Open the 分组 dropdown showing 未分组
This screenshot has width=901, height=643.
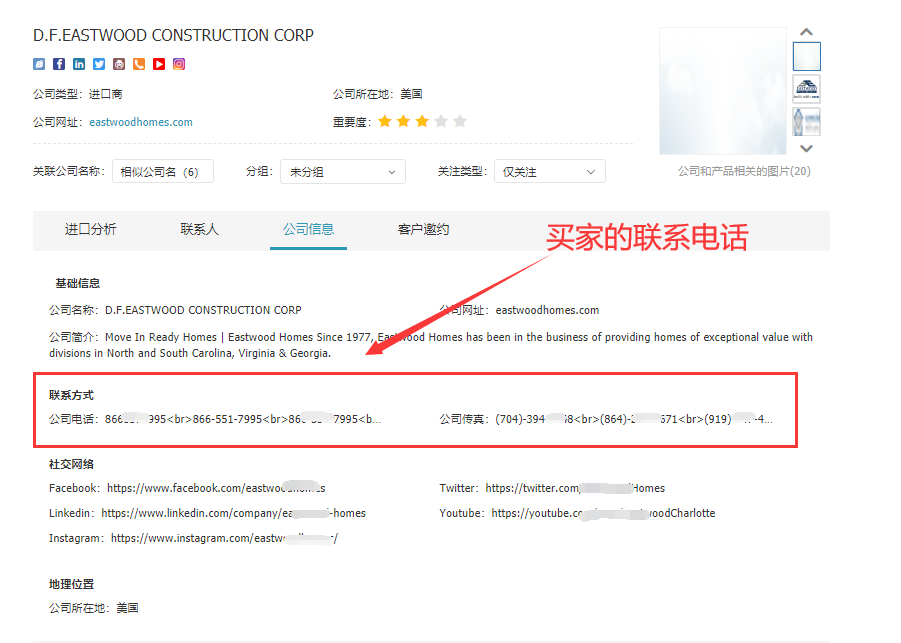tap(343, 172)
